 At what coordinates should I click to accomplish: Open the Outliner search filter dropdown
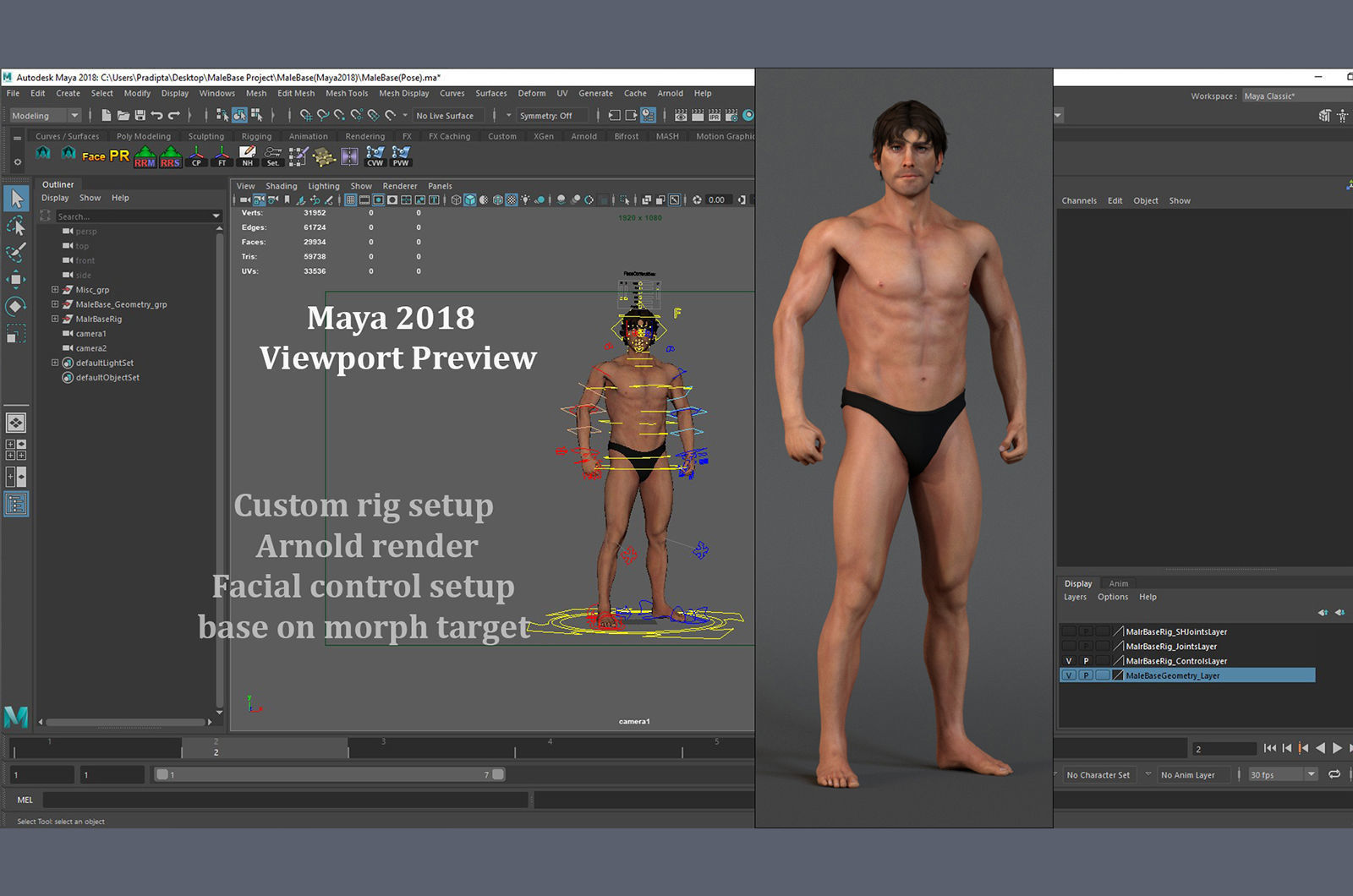[x=216, y=216]
